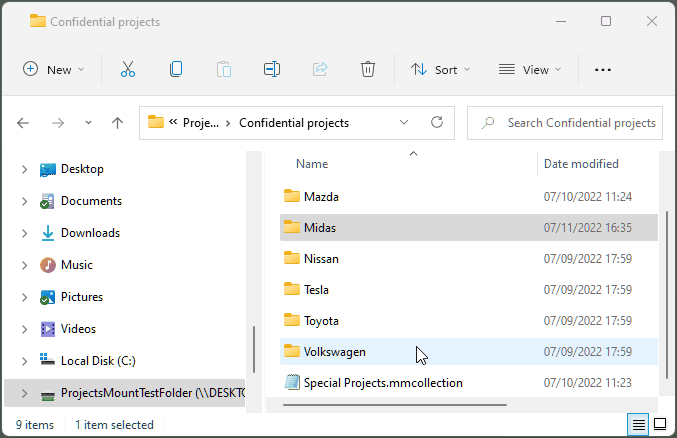Click the Delete trash can icon
Image resolution: width=677 pixels, height=438 pixels.
pos(367,69)
